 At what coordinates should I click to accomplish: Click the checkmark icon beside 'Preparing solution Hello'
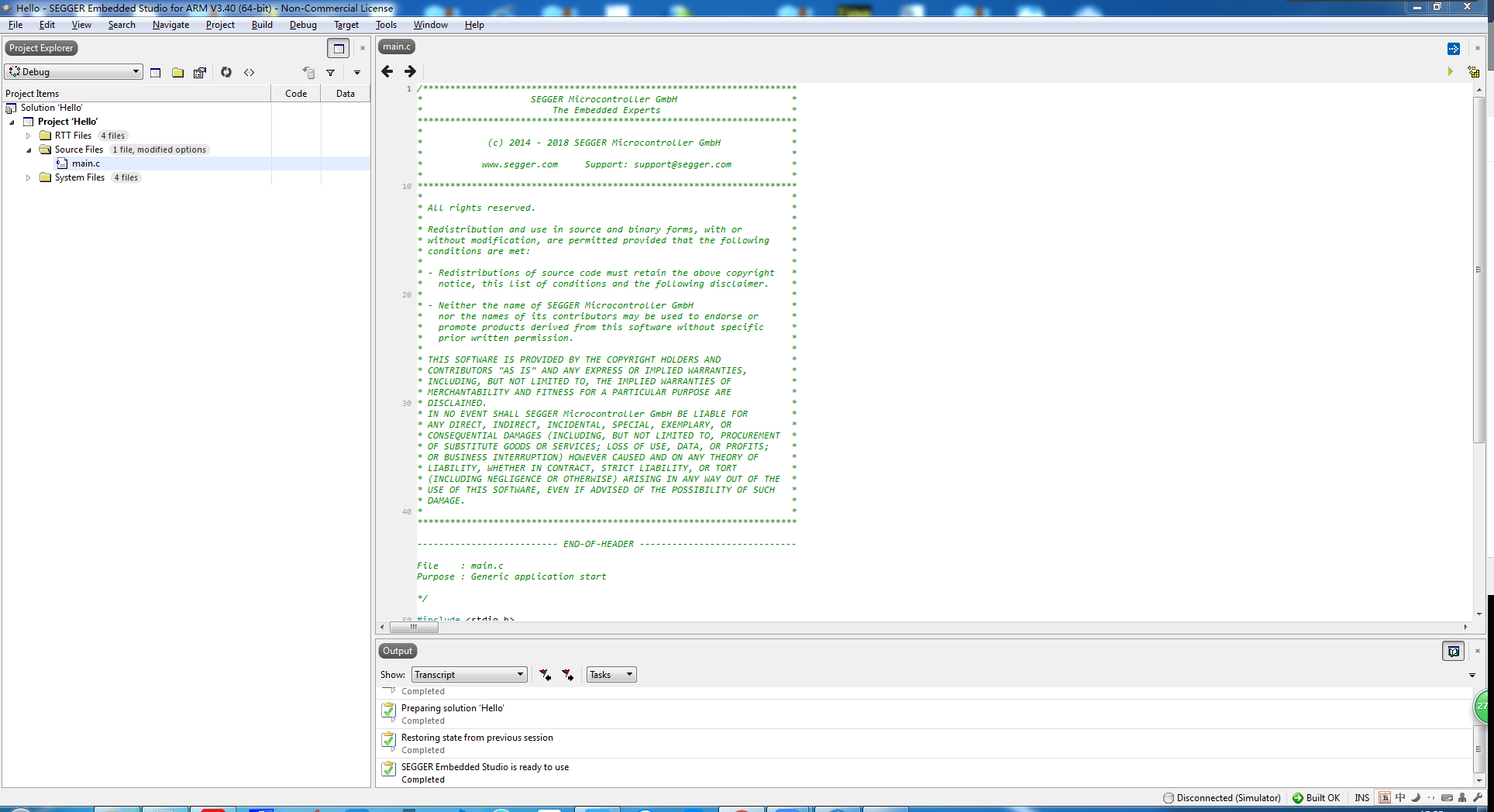tap(388, 710)
